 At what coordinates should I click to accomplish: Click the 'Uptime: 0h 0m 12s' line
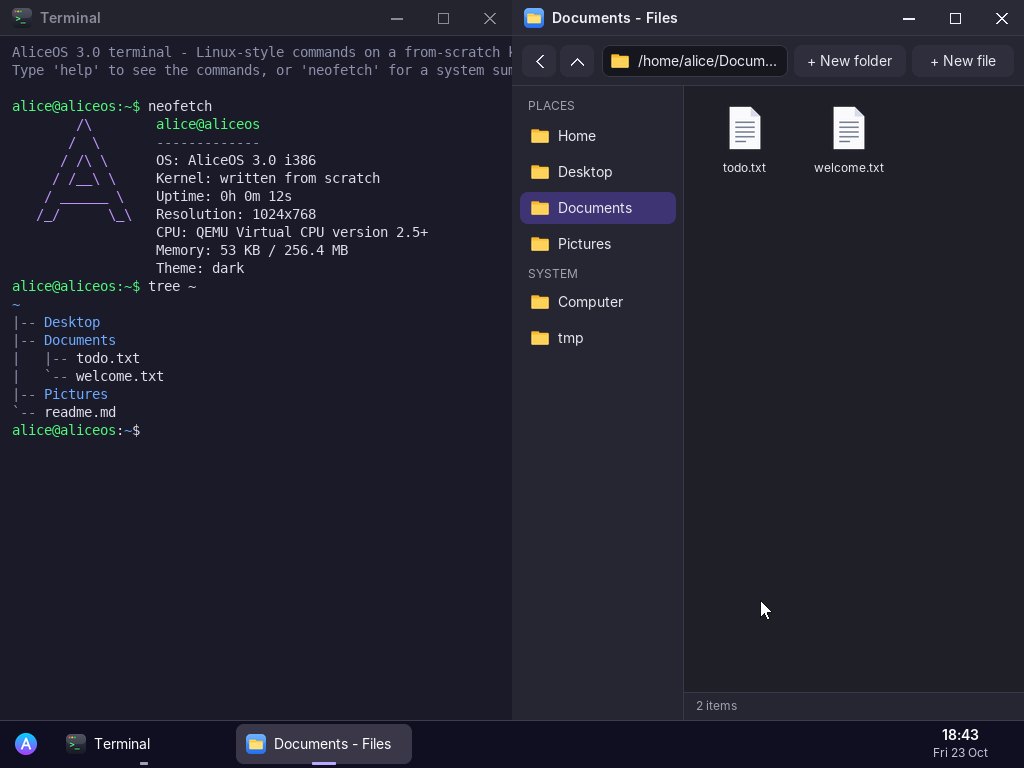pyautogui.click(x=224, y=196)
